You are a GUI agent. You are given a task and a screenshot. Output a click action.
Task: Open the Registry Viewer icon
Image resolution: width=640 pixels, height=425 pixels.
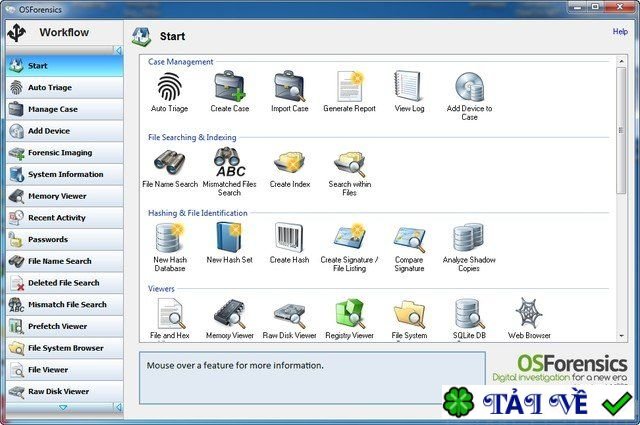(350, 313)
